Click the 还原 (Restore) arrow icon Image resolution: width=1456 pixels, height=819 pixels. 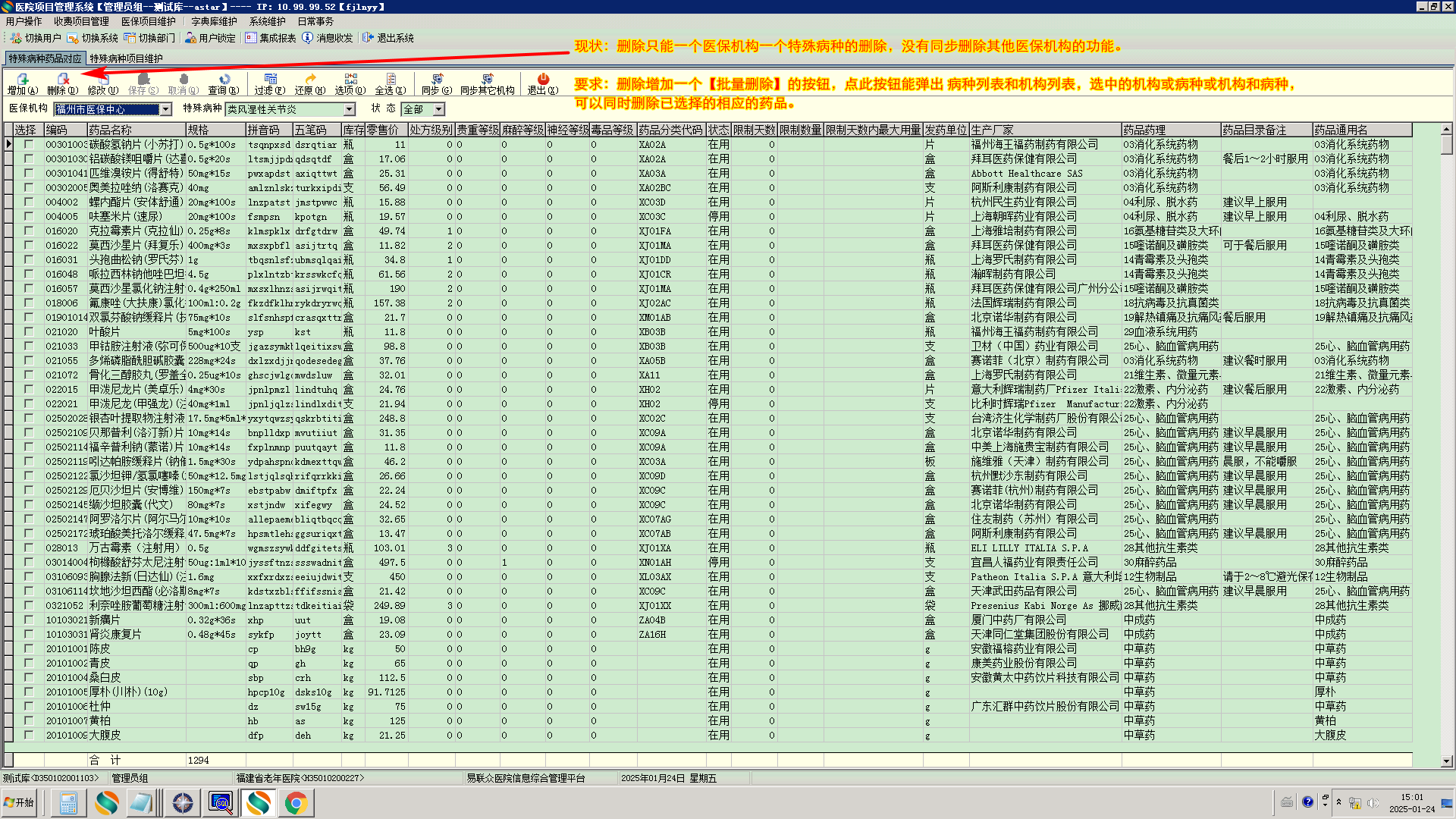(309, 80)
